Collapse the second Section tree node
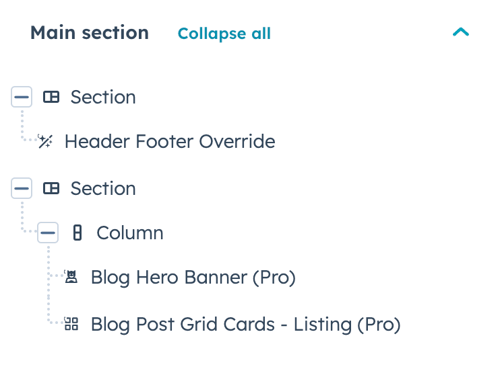The height and width of the screenshot is (371, 500). [x=22, y=188]
